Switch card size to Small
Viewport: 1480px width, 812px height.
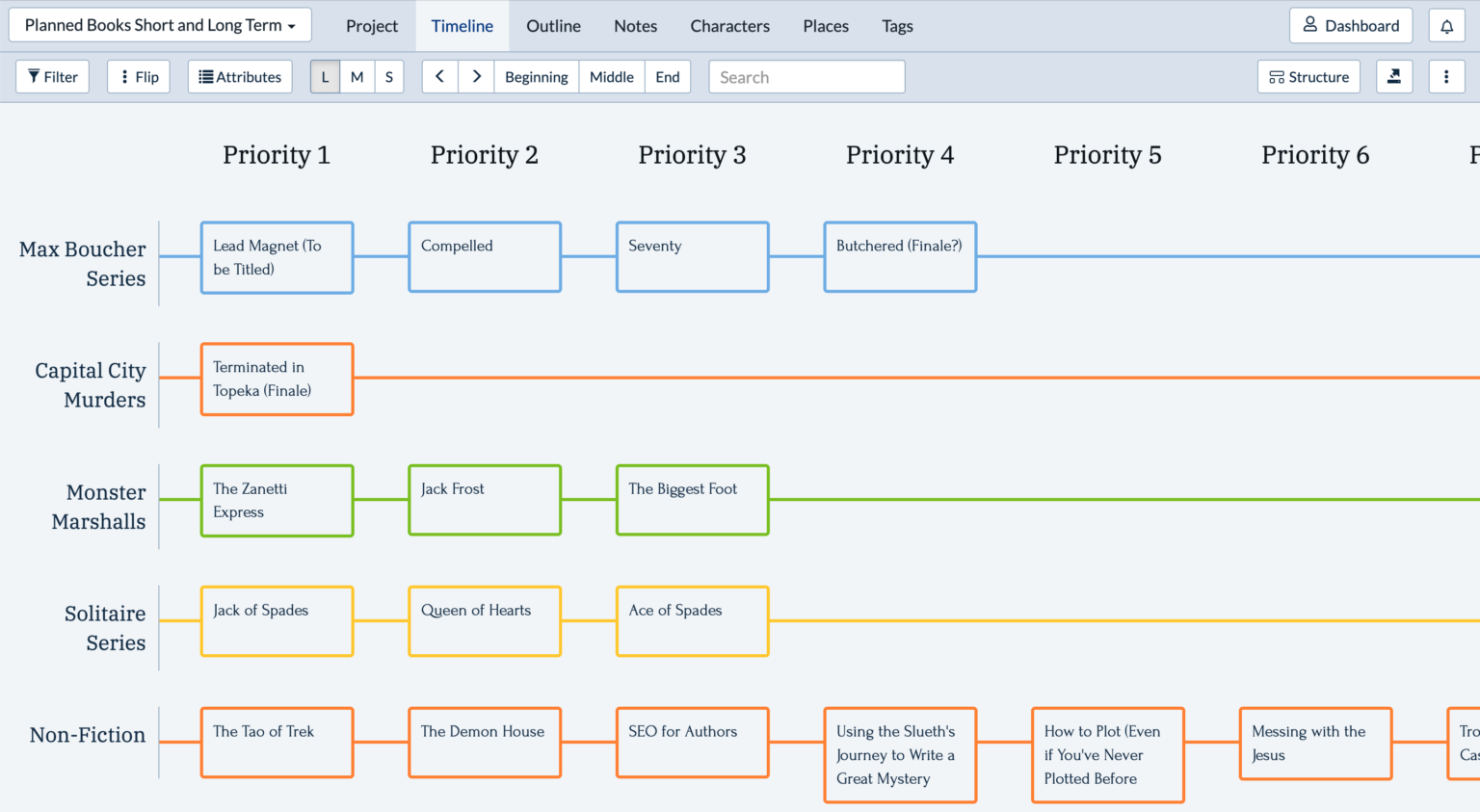click(389, 76)
